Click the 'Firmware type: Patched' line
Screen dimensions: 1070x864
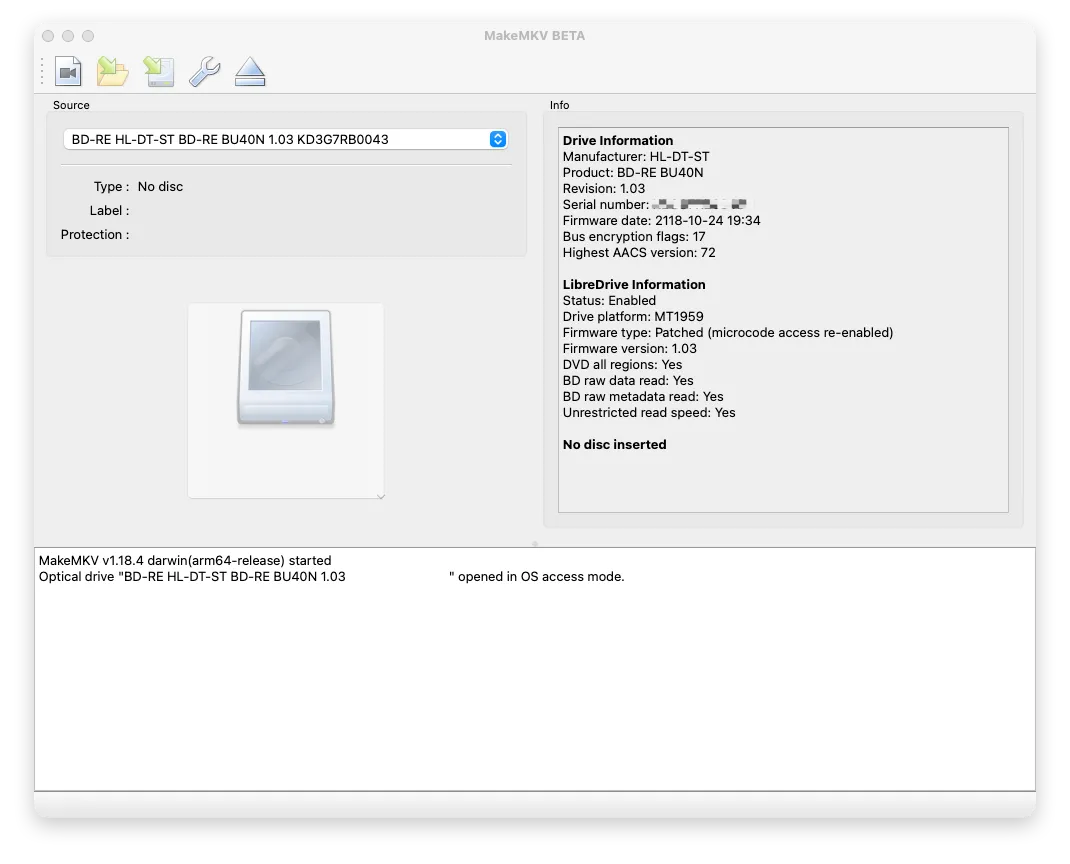(727, 332)
